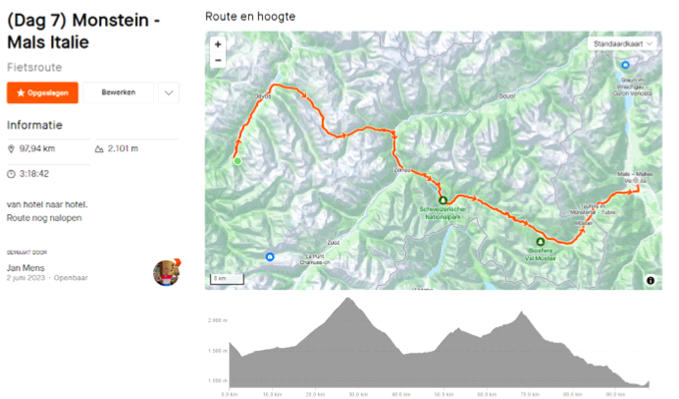
Task: Click the route end marker at Mals
Action: pyautogui.click(x=637, y=188)
